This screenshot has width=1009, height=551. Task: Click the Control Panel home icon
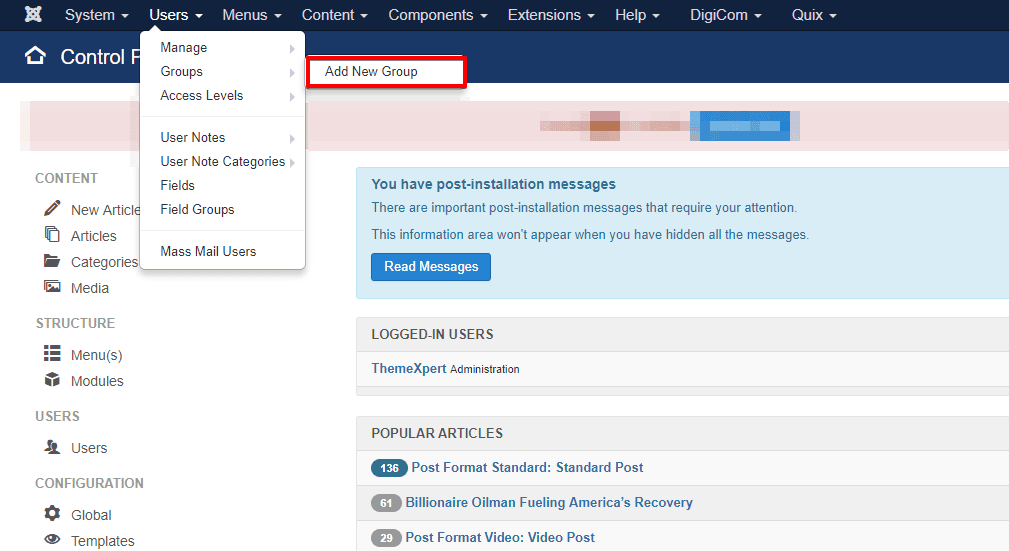tap(36, 56)
